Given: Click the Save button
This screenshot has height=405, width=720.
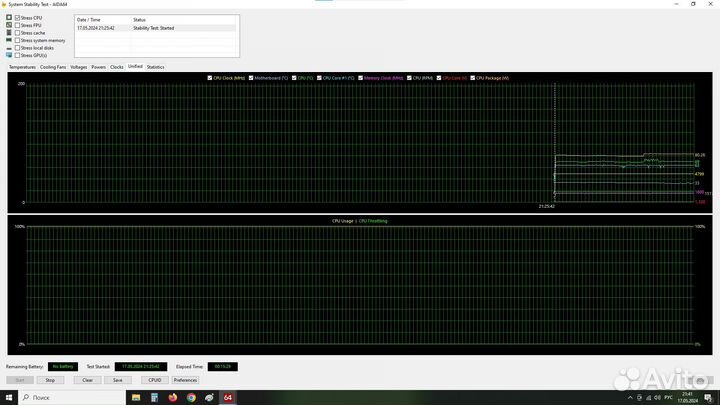Looking at the screenshot, I should (118, 380).
